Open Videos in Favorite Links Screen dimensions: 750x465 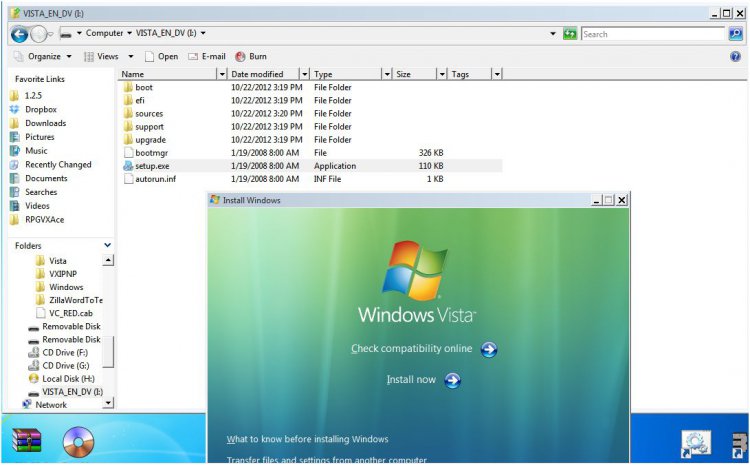click(30, 206)
